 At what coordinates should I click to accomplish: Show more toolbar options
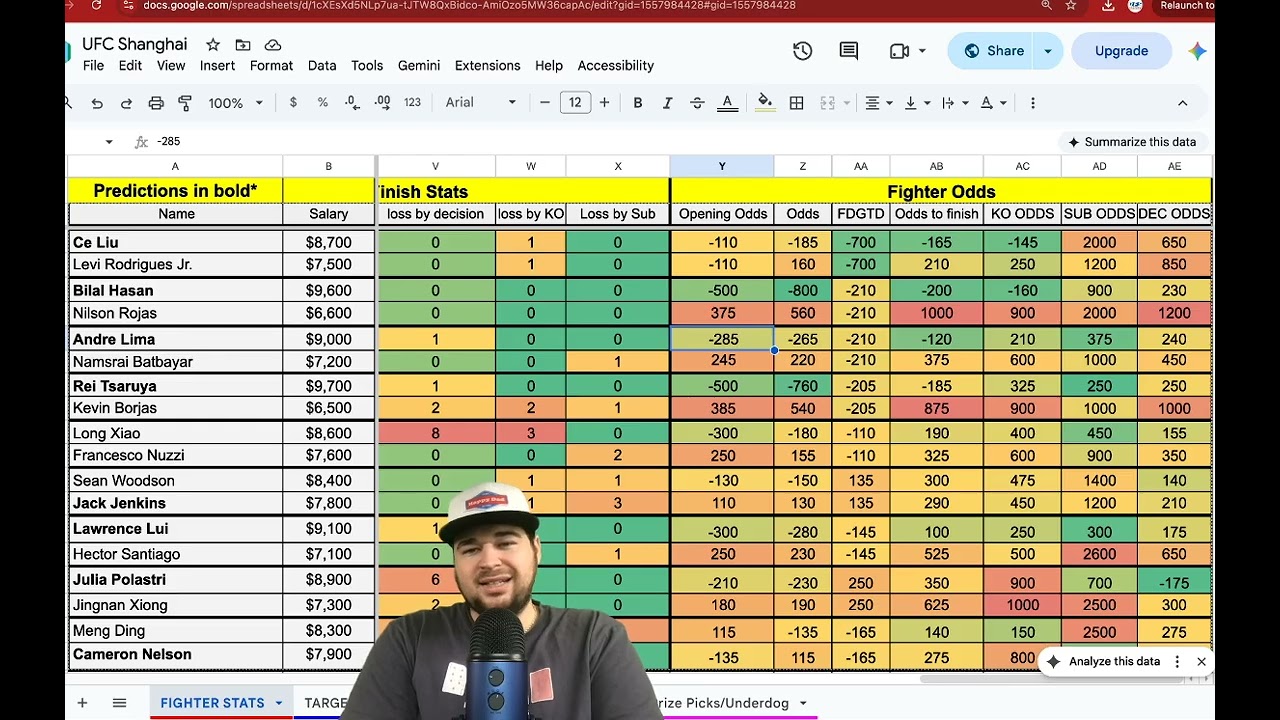pos(1032,103)
